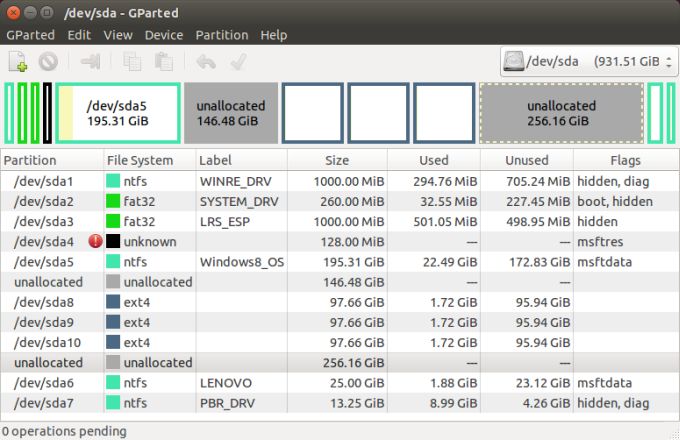Open the Partition menu

click(221, 35)
